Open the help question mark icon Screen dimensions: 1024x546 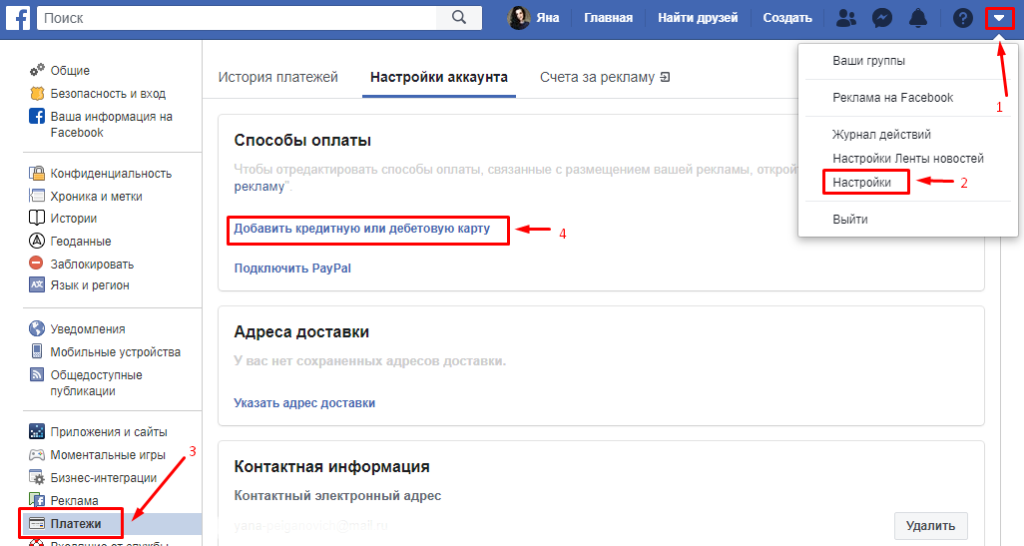(x=963, y=18)
